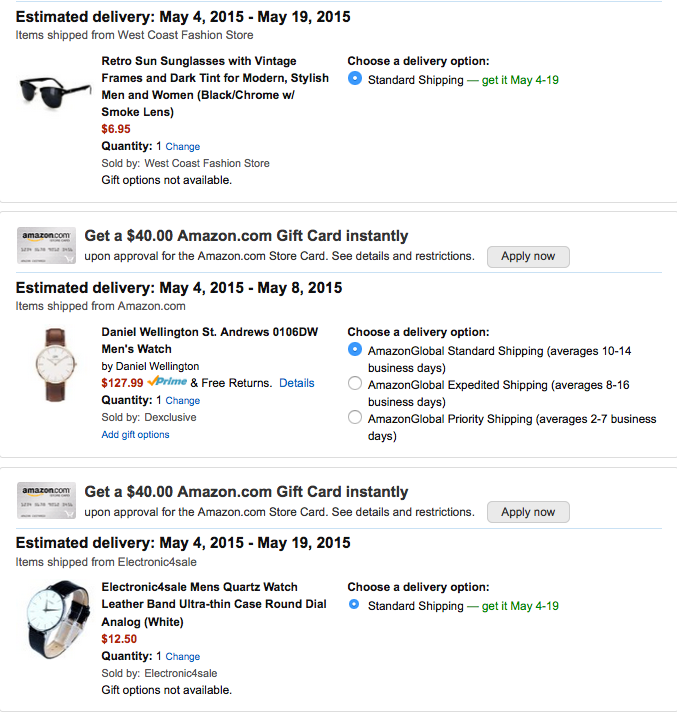Viewport: 677px width, 715px height.
Task: Click the sunglasses product thumbnail
Action: (49, 92)
